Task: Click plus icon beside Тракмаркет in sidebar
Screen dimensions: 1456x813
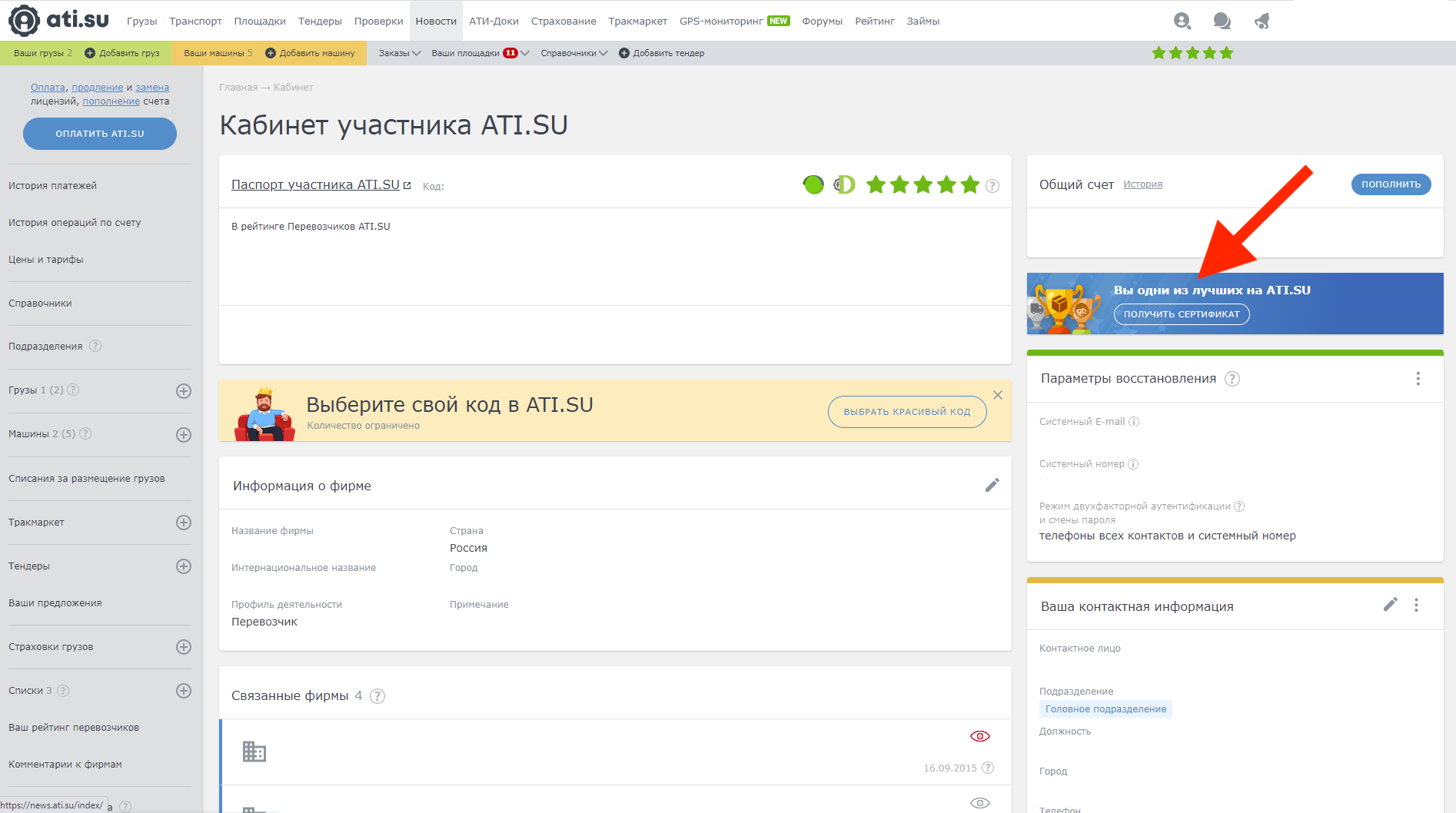Action: pyautogui.click(x=184, y=523)
